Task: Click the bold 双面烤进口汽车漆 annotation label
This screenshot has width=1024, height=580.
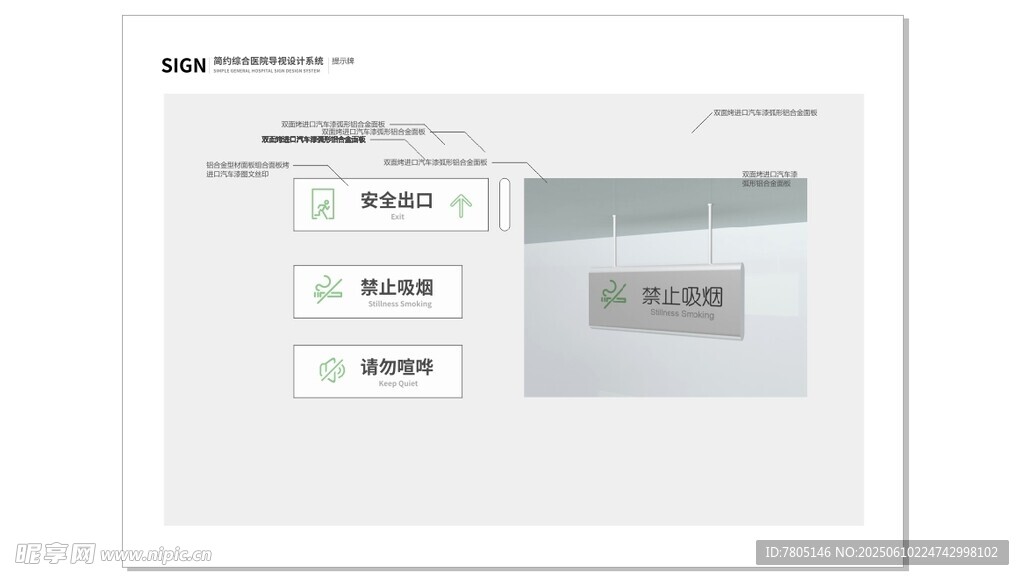Action: point(313,140)
